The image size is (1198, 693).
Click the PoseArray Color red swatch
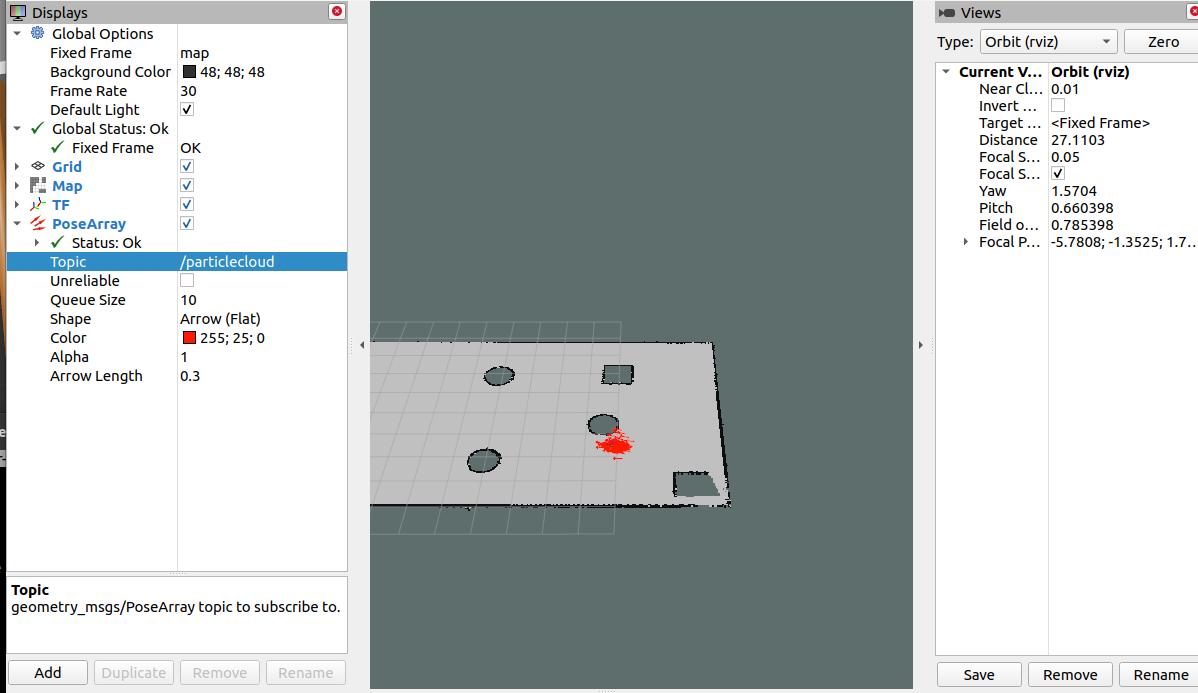click(x=189, y=338)
